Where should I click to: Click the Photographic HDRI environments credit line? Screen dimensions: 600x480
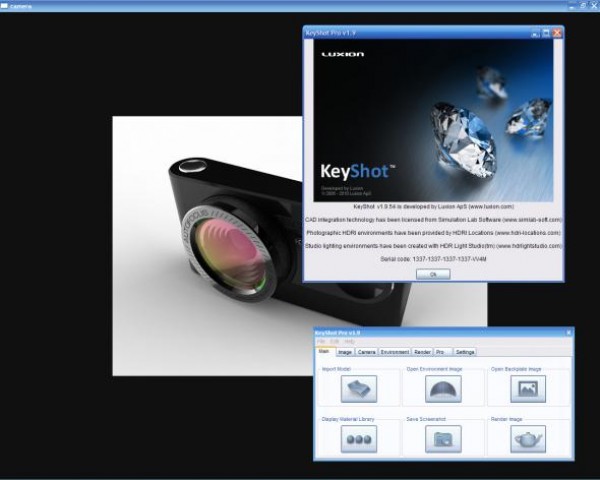433,233
